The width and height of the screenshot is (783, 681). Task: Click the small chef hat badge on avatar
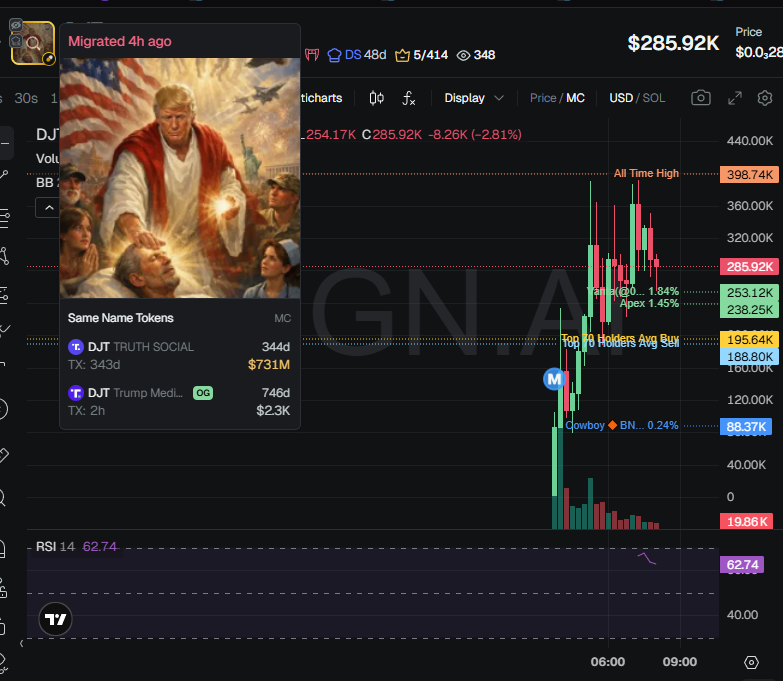(x=16, y=40)
